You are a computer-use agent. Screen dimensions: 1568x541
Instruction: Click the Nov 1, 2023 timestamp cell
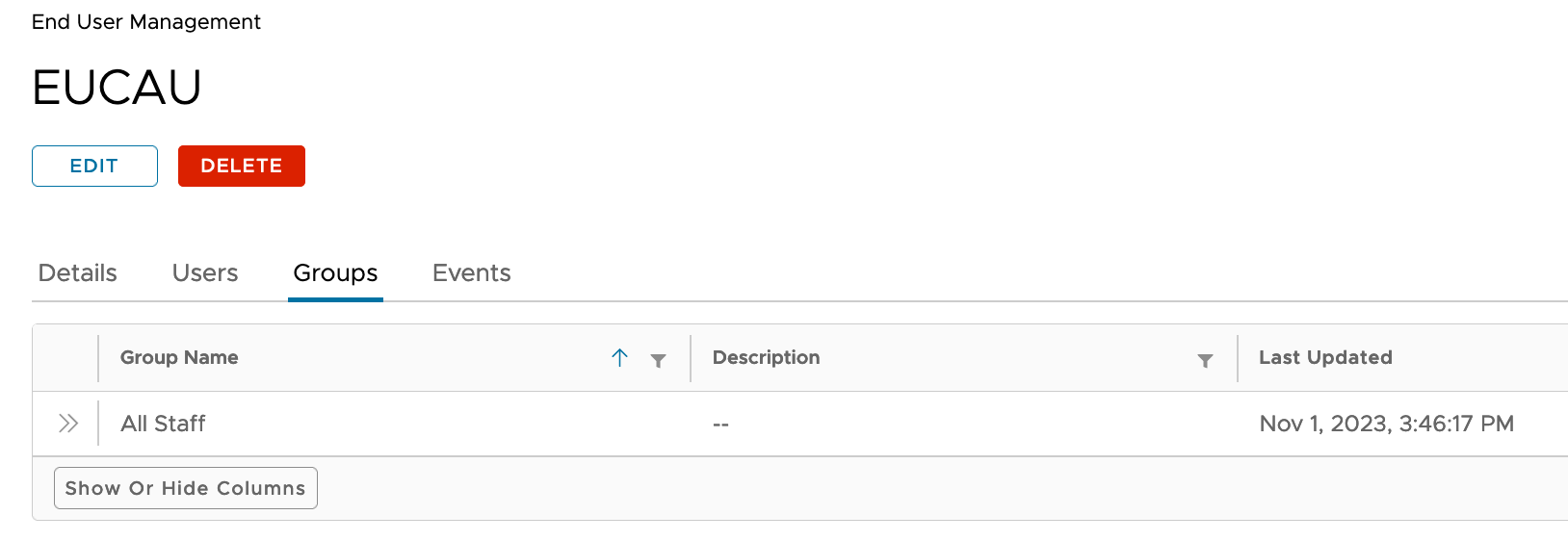pyautogui.click(x=1387, y=424)
